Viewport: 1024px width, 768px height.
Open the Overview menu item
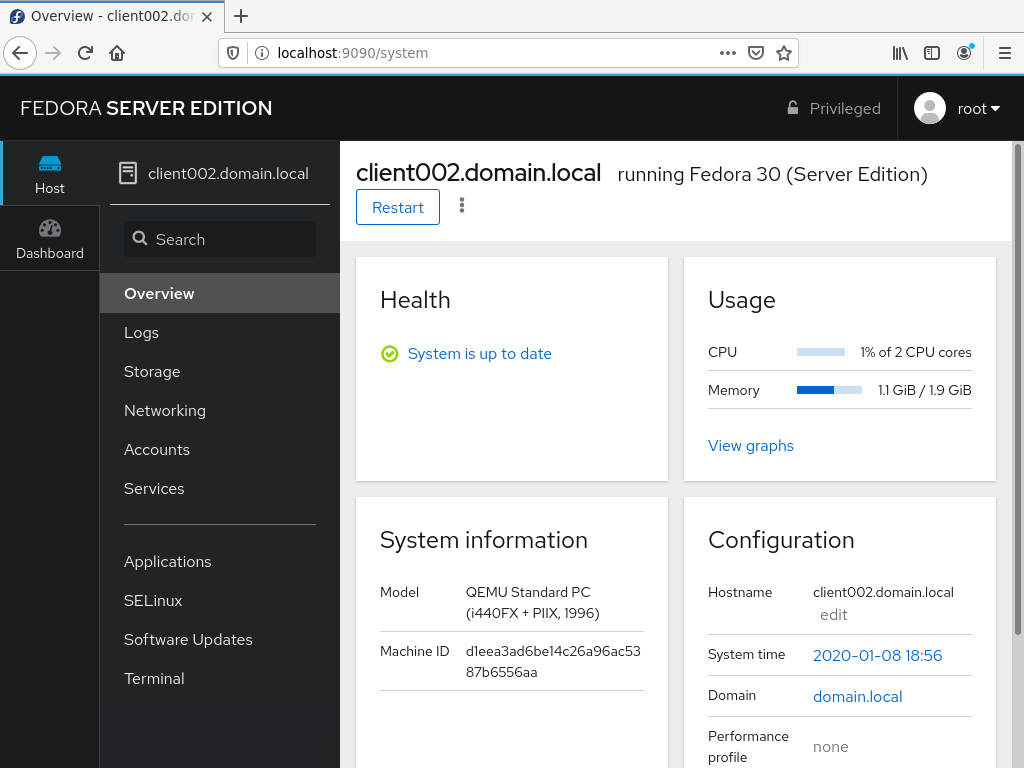coord(219,293)
